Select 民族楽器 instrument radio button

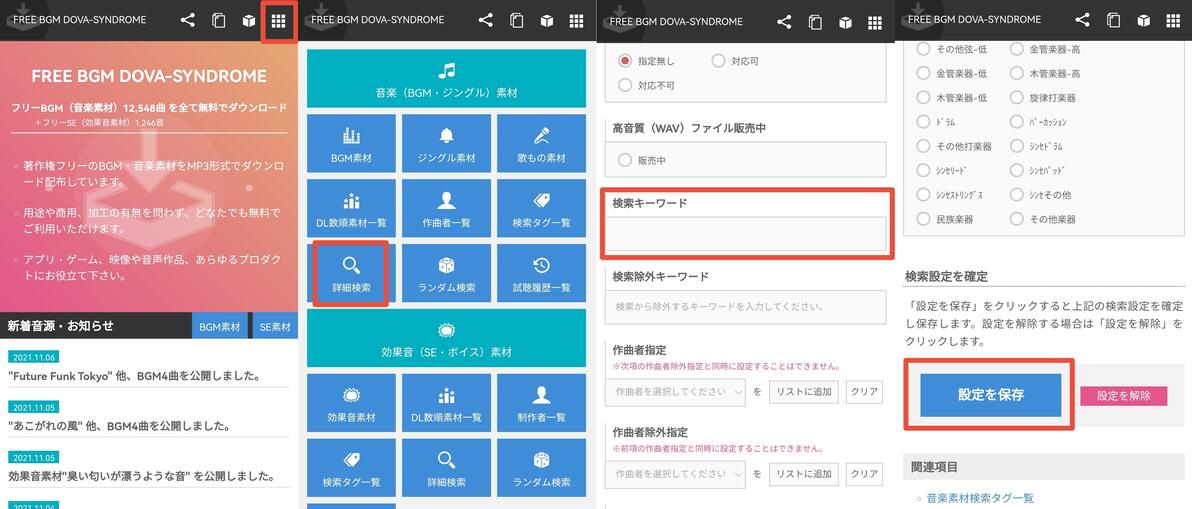point(923,219)
